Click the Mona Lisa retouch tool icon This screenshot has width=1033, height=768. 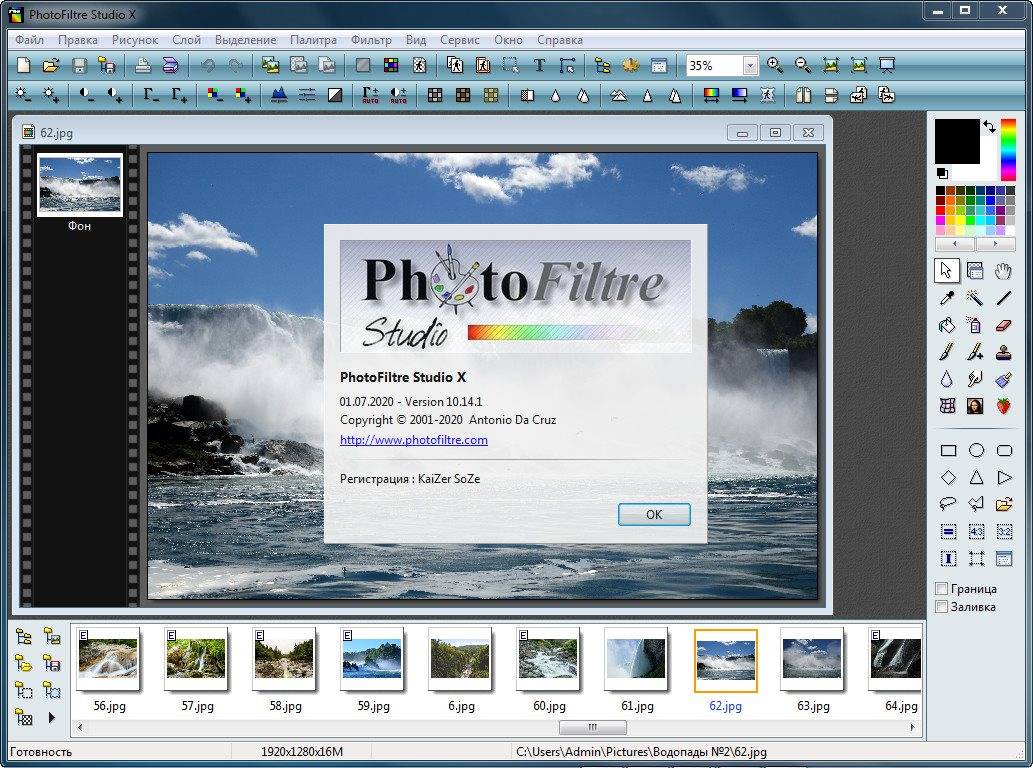[975, 406]
